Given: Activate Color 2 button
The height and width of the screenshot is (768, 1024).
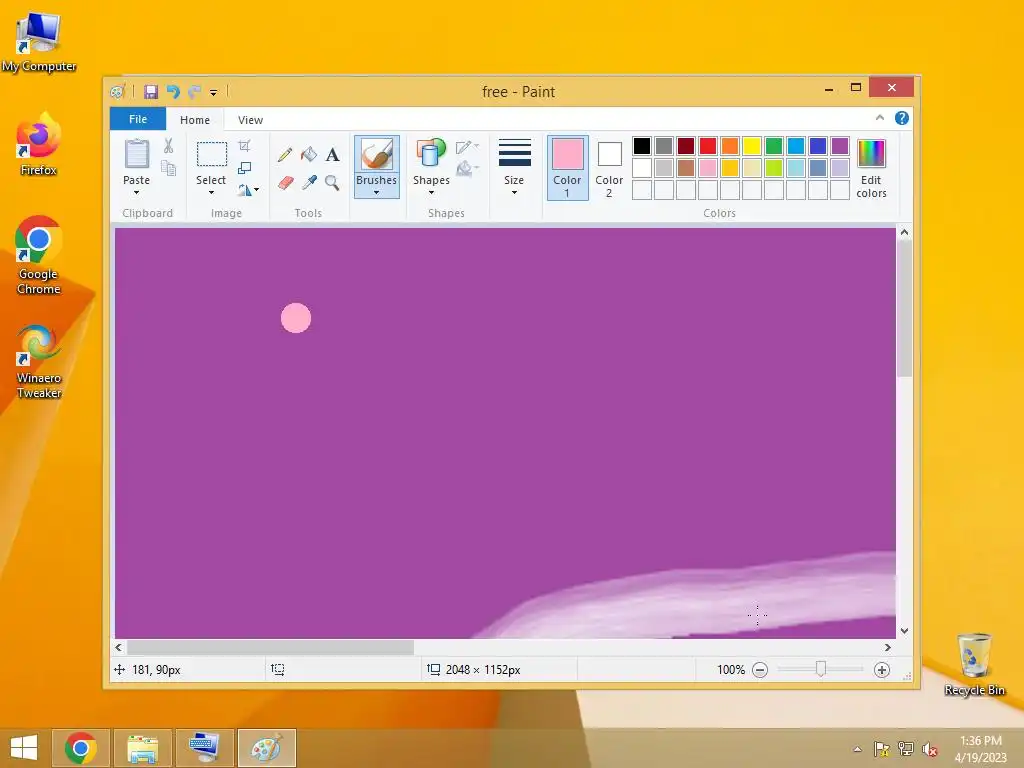Looking at the screenshot, I should point(609,168).
